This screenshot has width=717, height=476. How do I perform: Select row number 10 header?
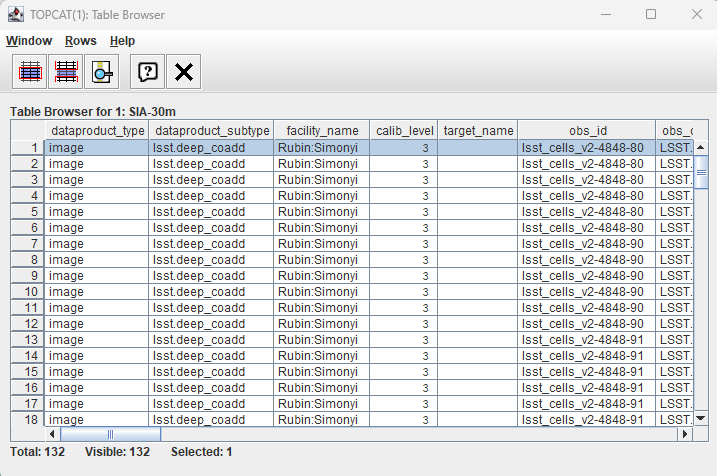tap(27, 292)
